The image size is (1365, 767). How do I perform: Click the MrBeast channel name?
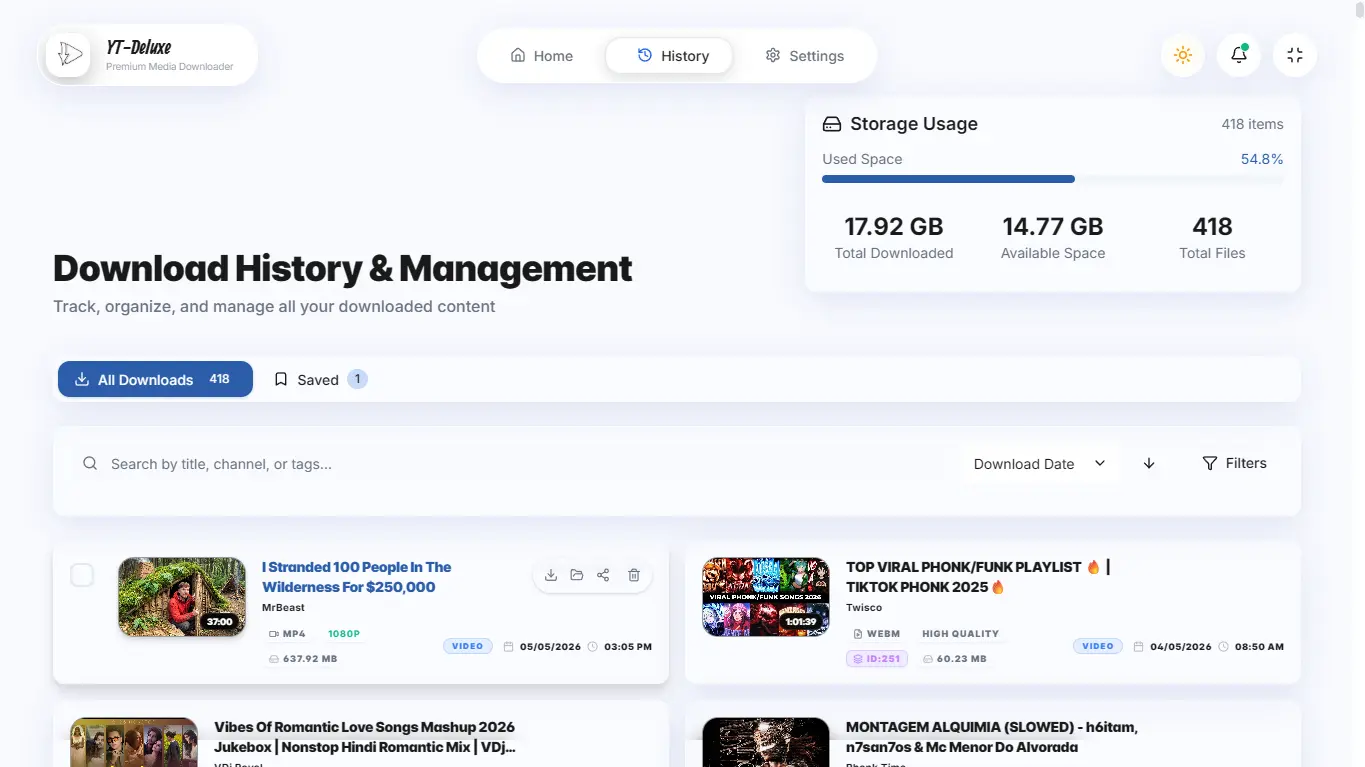point(283,607)
